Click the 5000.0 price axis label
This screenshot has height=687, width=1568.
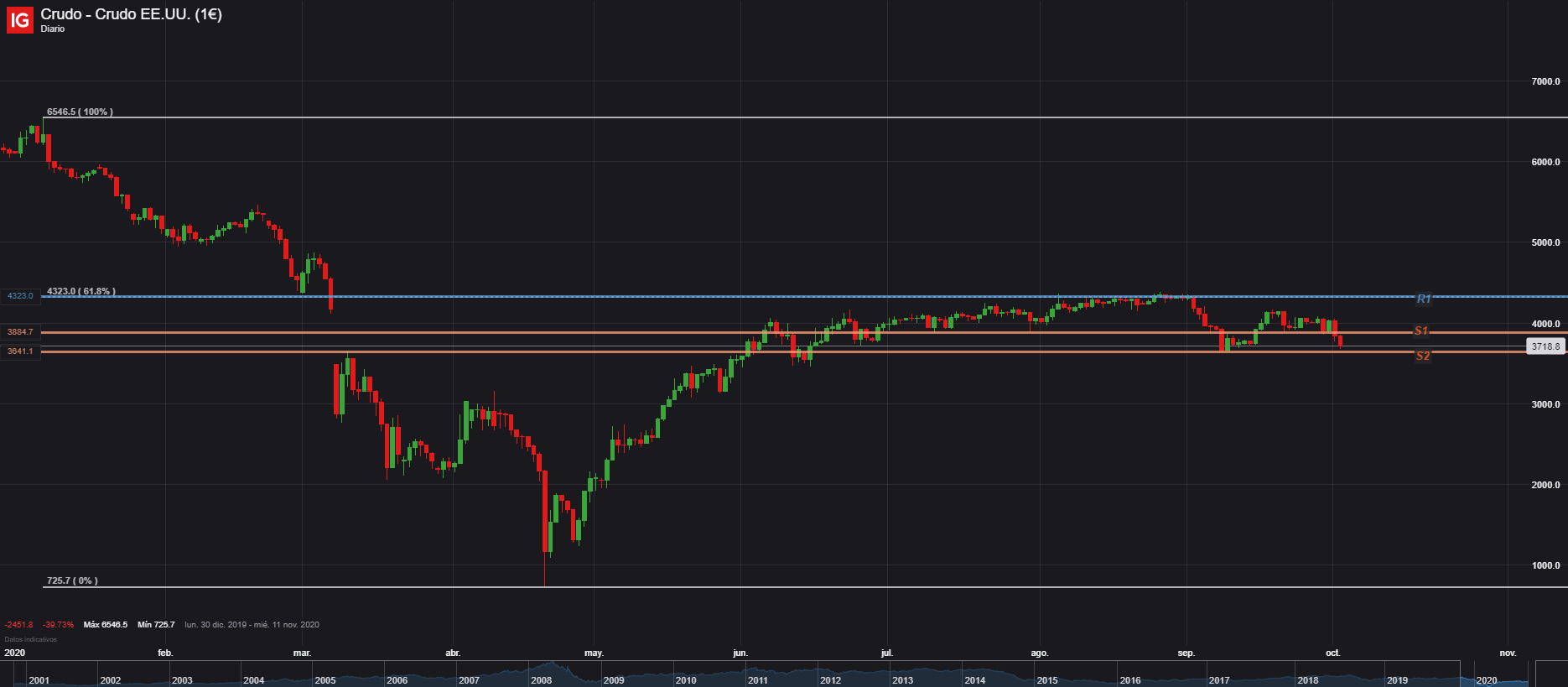click(x=1545, y=242)
